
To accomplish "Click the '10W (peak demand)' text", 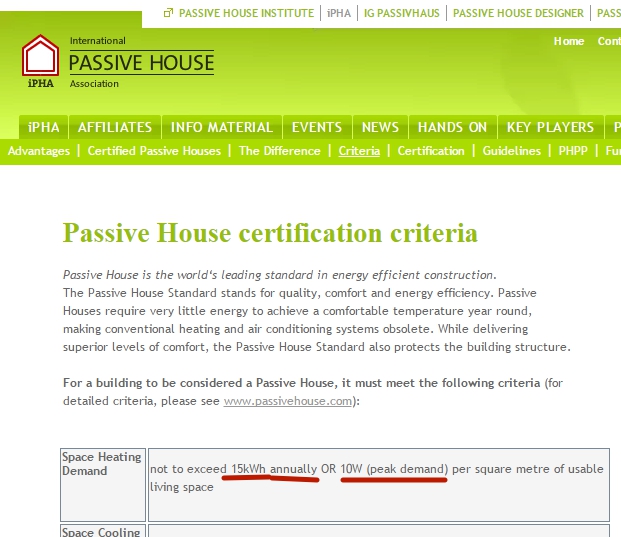I will pyautogui.click(x=394, y=469).
